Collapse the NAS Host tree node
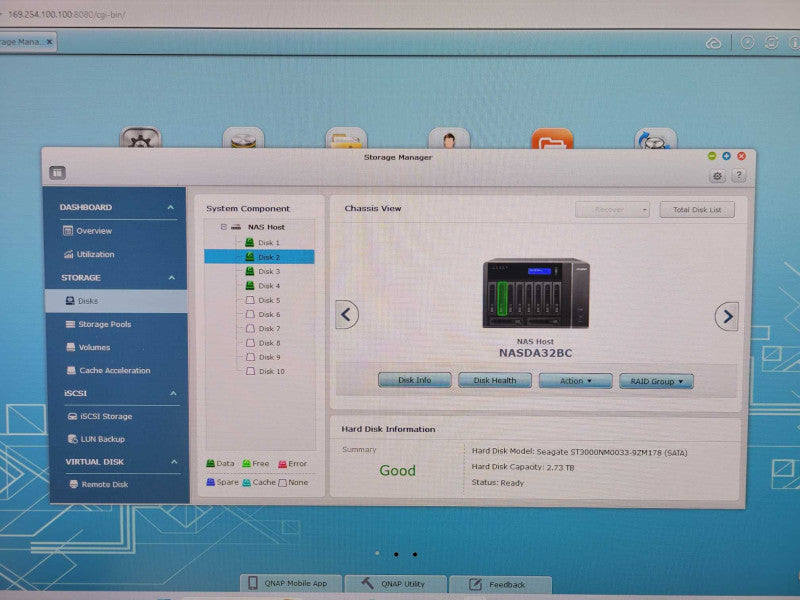Image resolution: width=800 pixels, height=600 pixels. [223, 227]
